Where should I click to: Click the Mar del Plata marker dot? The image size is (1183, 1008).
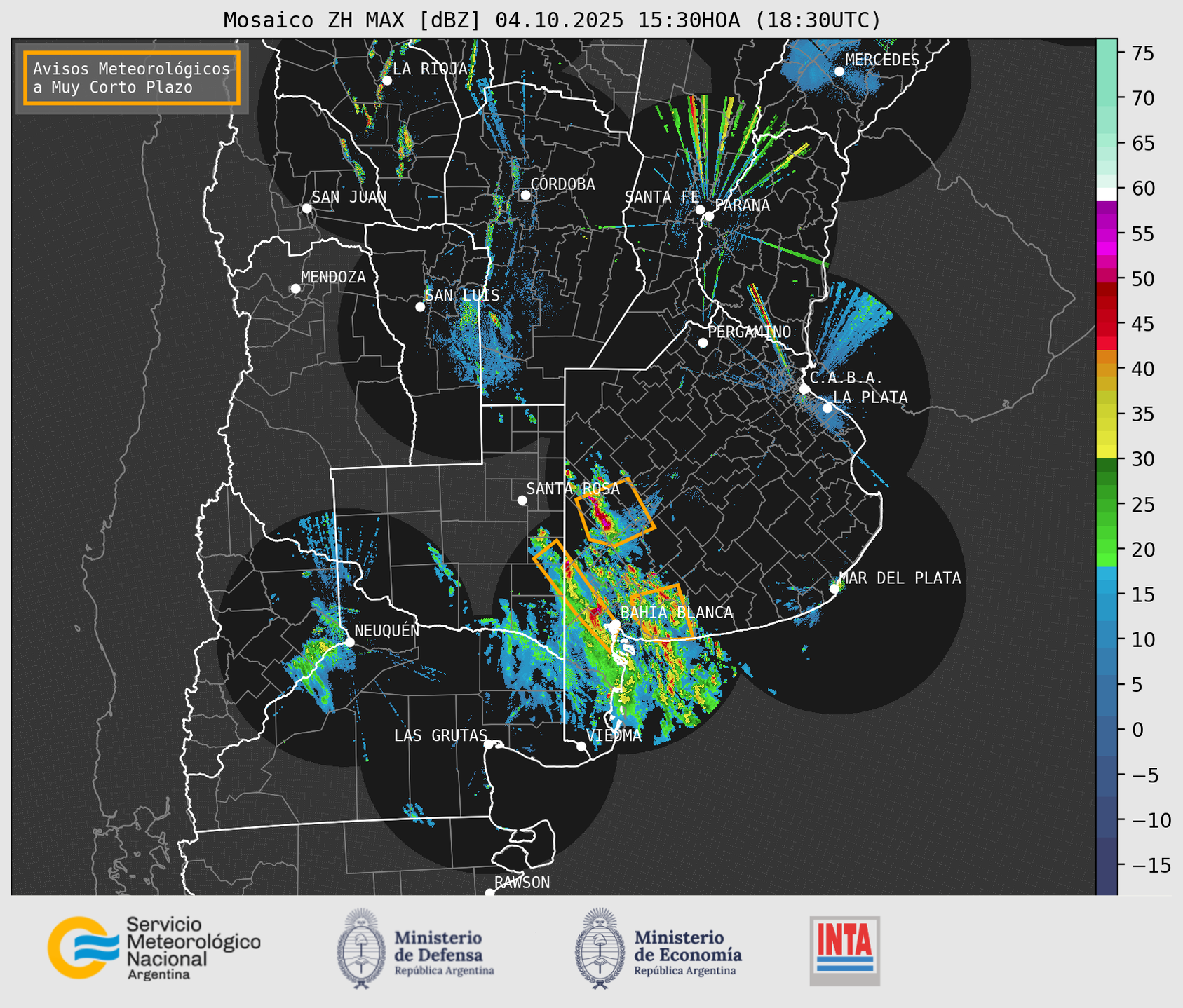(834, 588)
